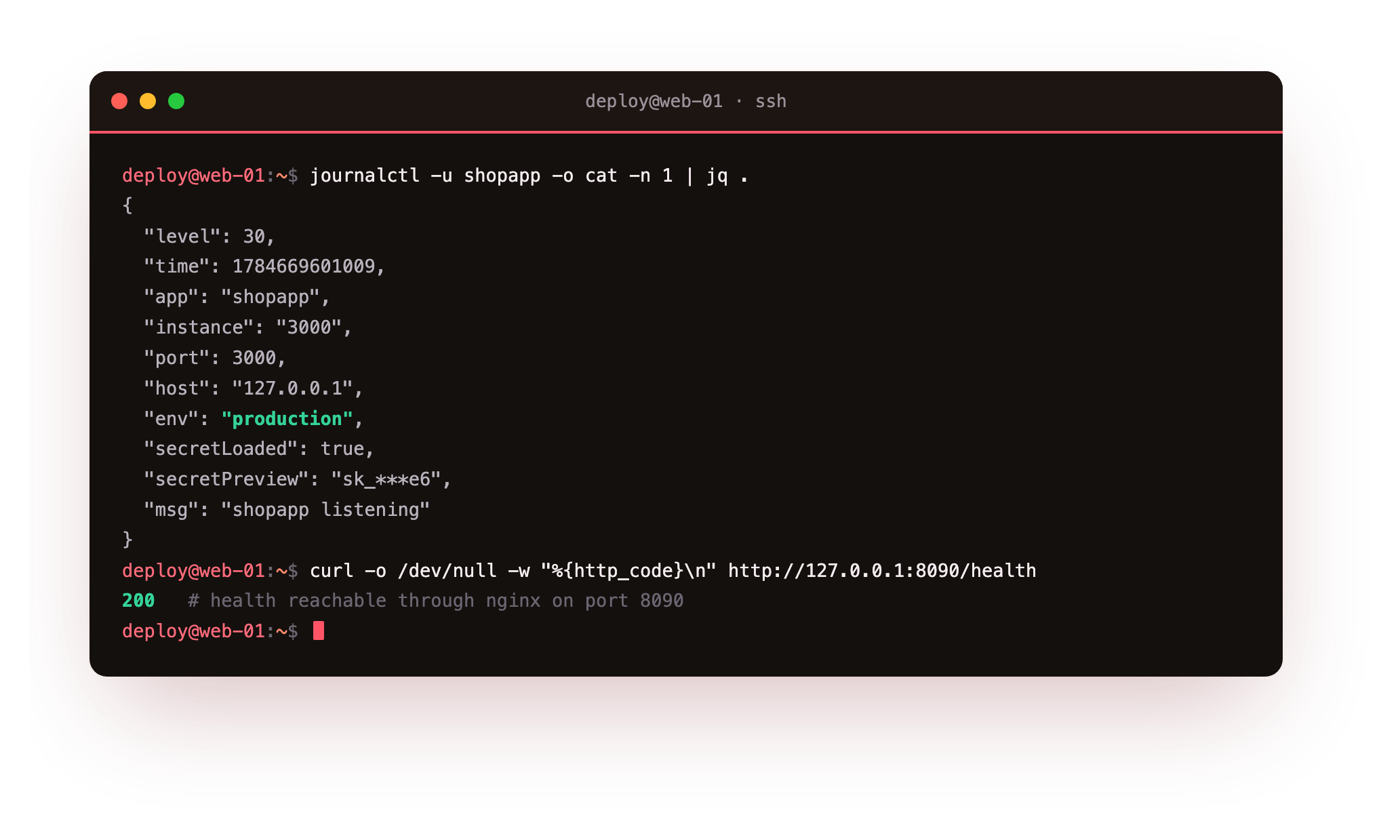Click the "port": 3000 line

(214, 357)
